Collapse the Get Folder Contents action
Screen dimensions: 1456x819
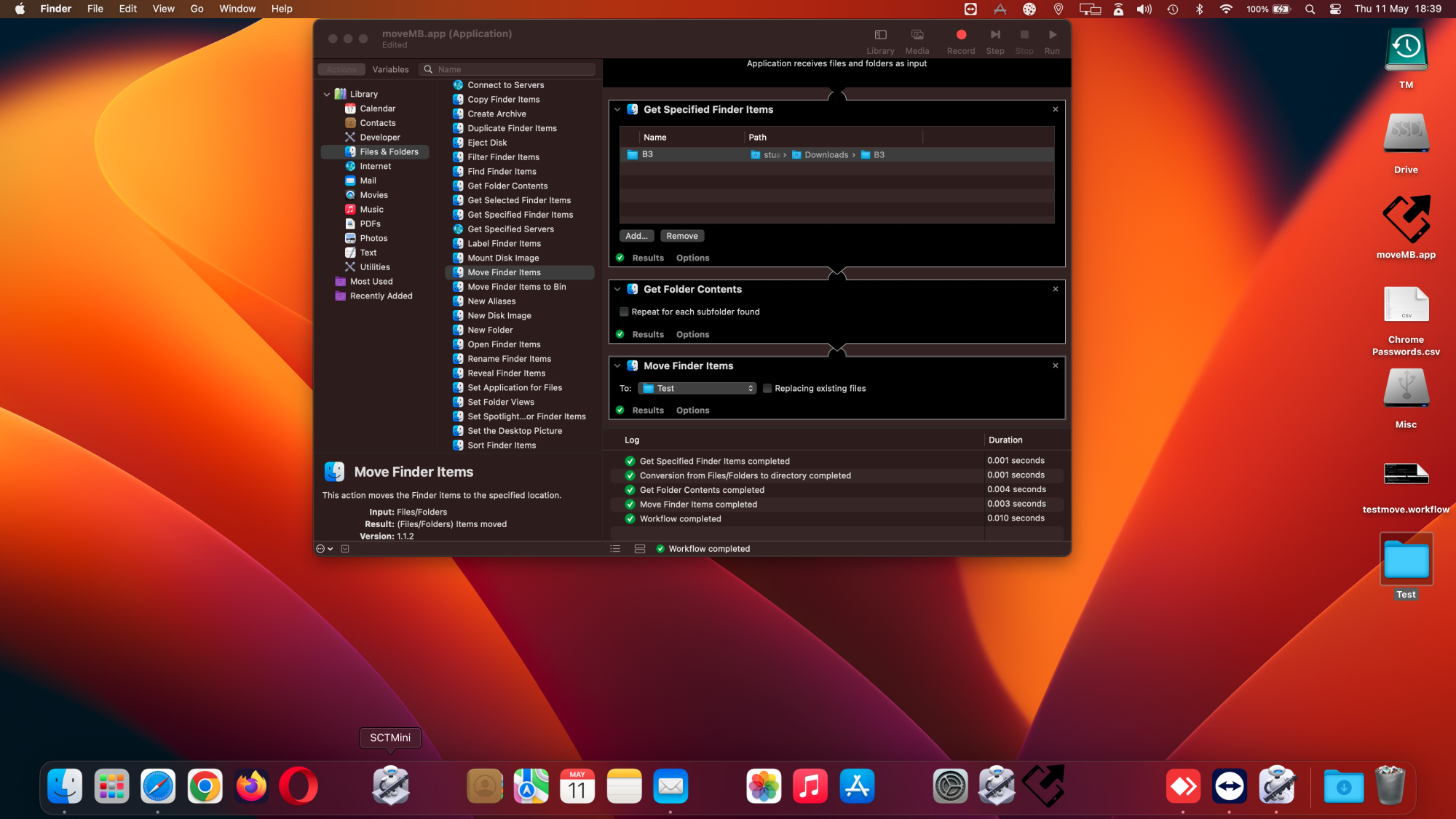[x=617, y=290]
